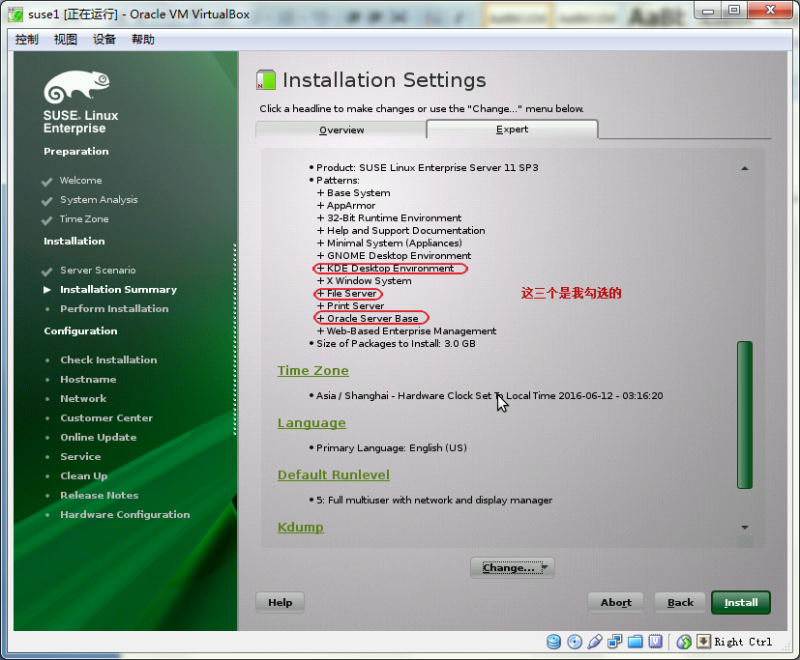
Task: Click the SUSE Linux Enterprise chameleon logo
Action: point(77,85)
